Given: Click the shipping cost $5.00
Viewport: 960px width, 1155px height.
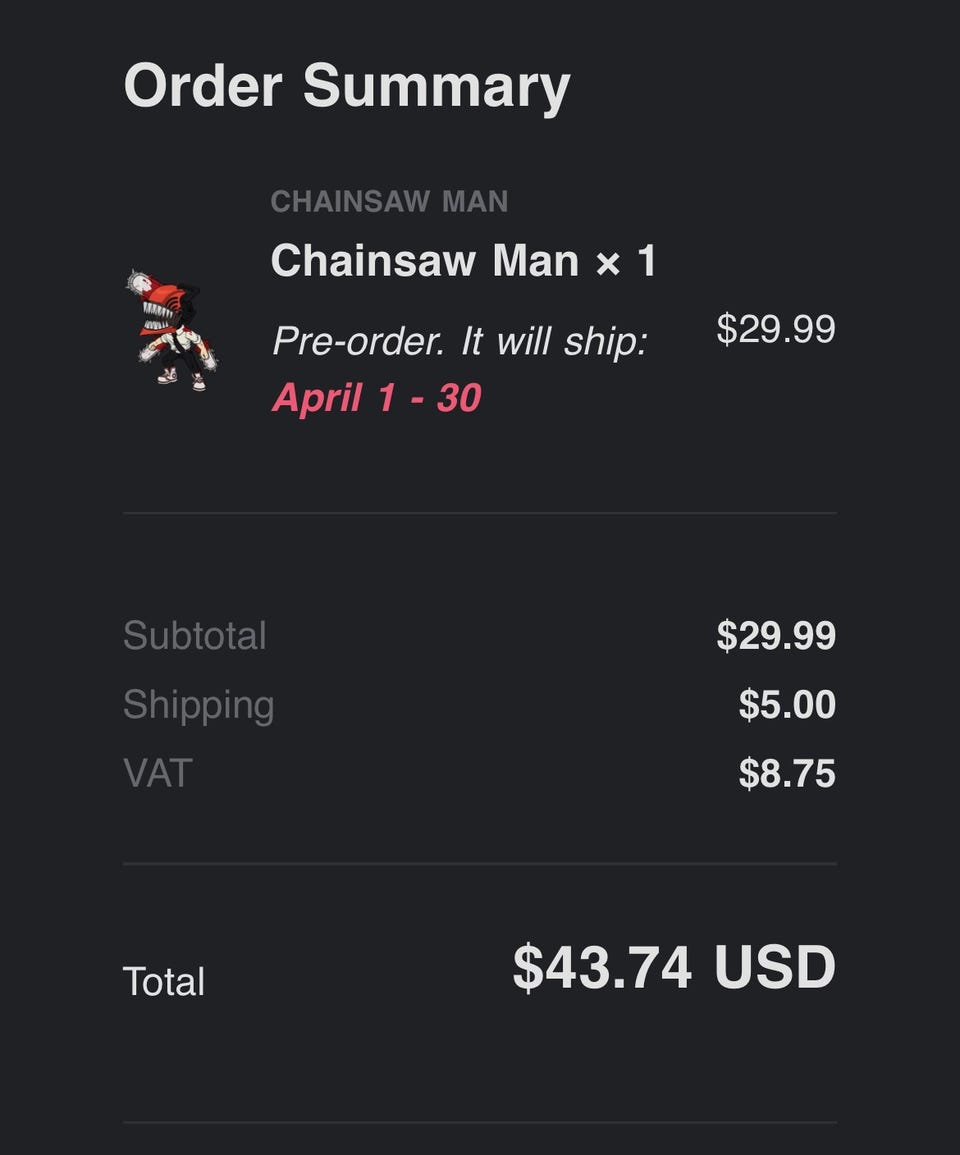Looking at the screenshot, I should (787, 705).
